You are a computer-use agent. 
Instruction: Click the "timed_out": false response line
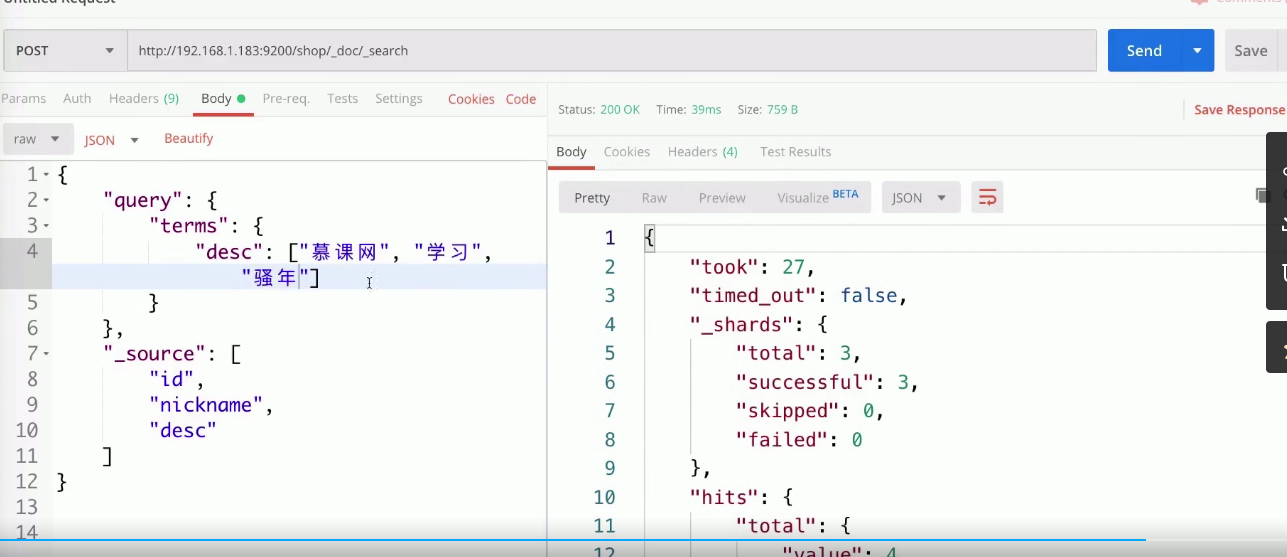(x=798, y=296)
